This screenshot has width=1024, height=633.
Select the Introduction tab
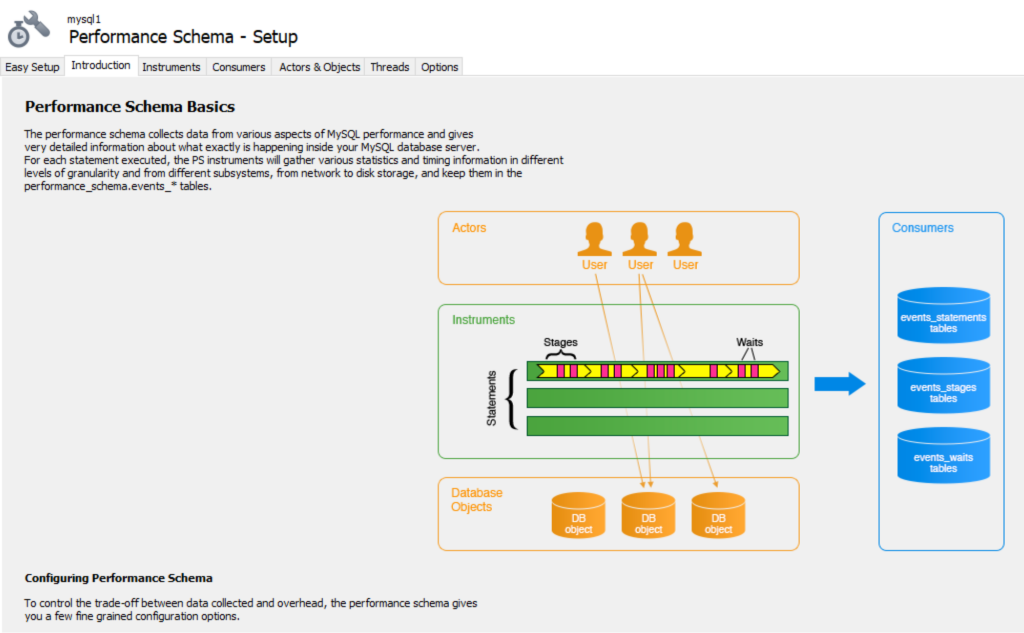pos(101,65)
